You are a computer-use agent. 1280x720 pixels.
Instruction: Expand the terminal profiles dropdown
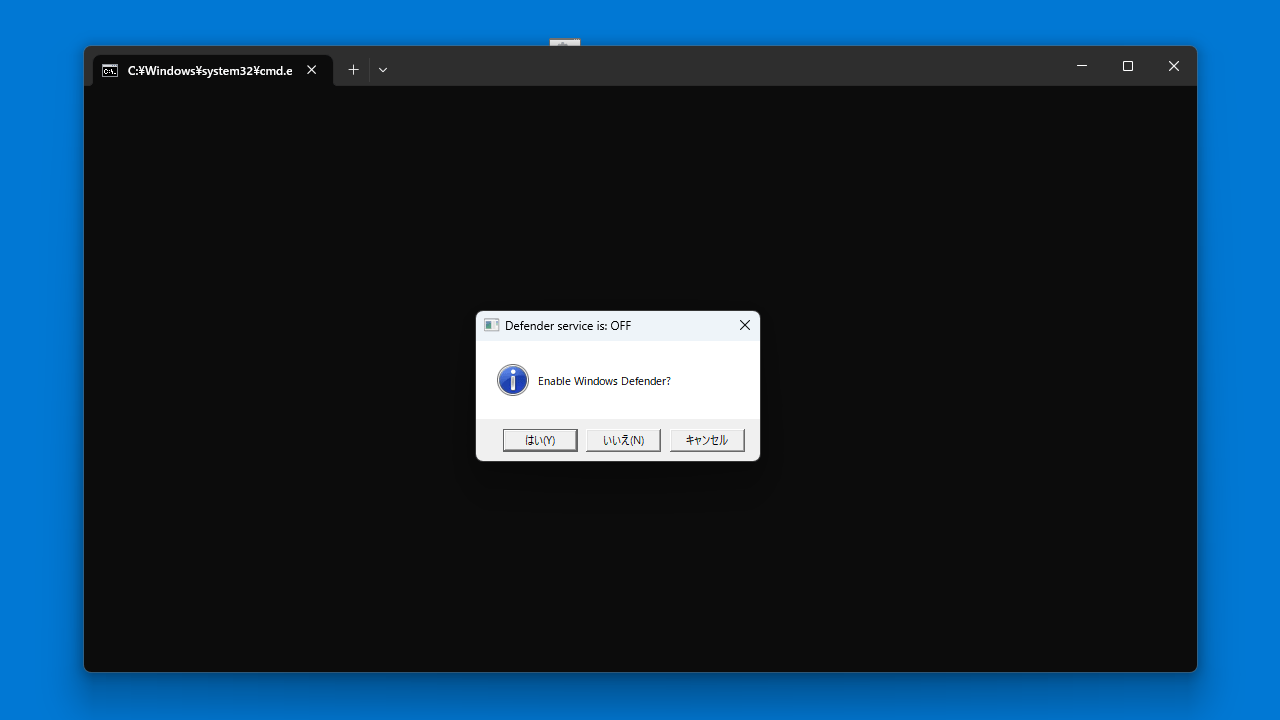[x=382, y=70]
